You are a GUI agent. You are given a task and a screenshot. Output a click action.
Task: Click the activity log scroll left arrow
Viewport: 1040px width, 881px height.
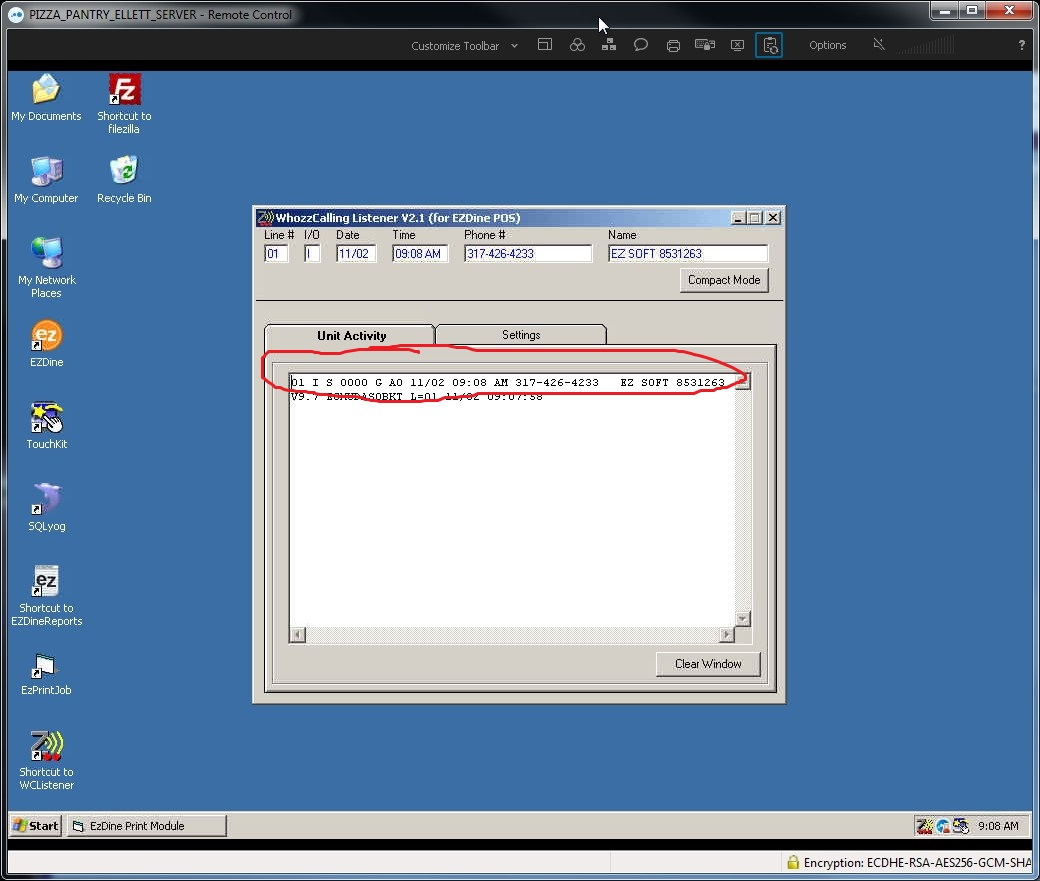pyautogui.click(x=298, y=635)
